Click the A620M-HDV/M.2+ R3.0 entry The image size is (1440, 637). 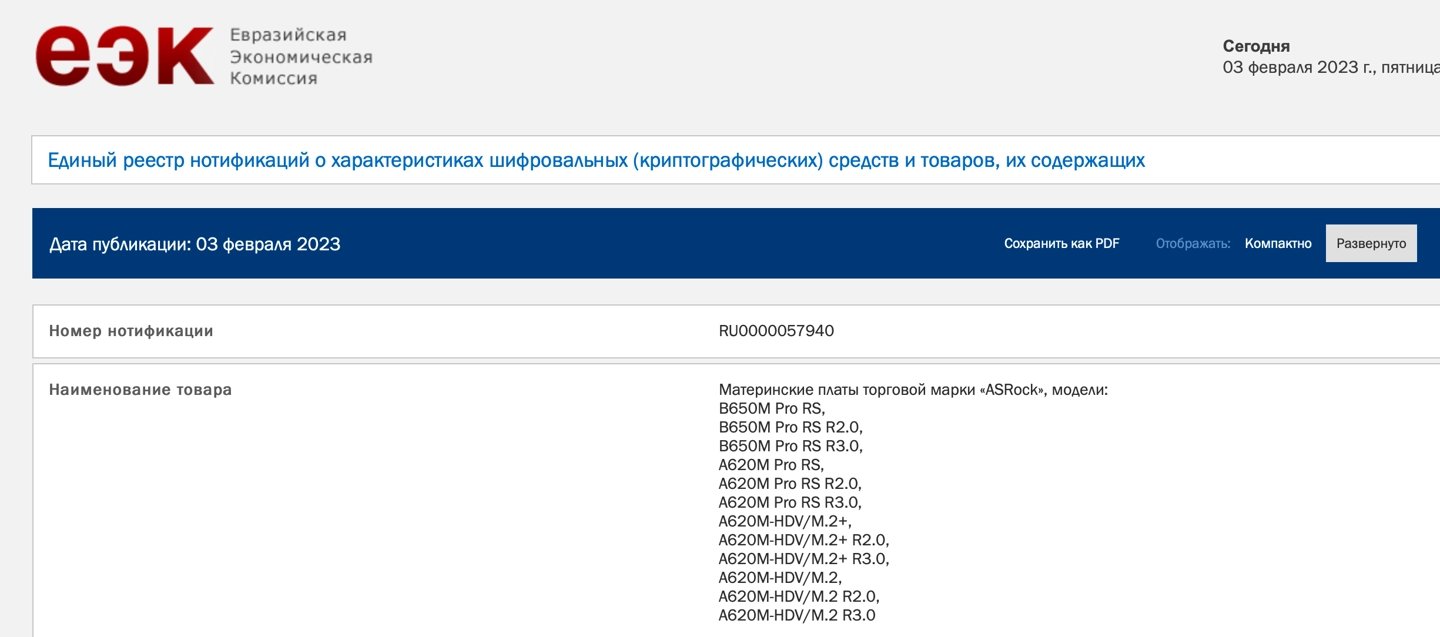pyautogui.click(x=803, y=559)
